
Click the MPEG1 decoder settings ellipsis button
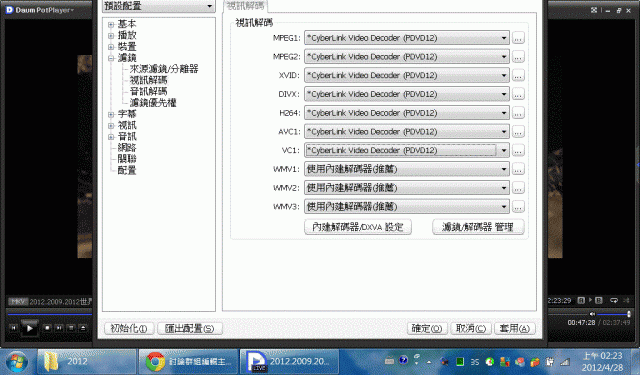click(x=518, y=38)
